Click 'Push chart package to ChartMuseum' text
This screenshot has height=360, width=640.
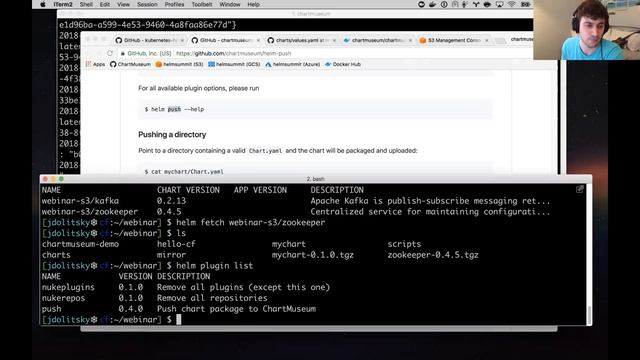tap(236, 309)
